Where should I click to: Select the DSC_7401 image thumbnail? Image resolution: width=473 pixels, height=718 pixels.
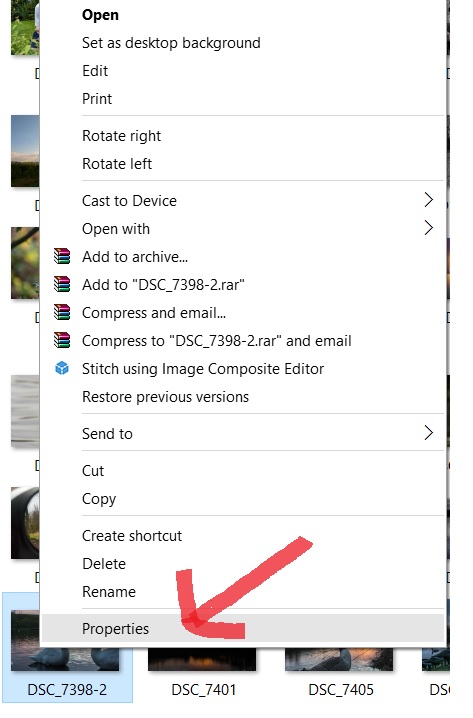click(202, 659)
